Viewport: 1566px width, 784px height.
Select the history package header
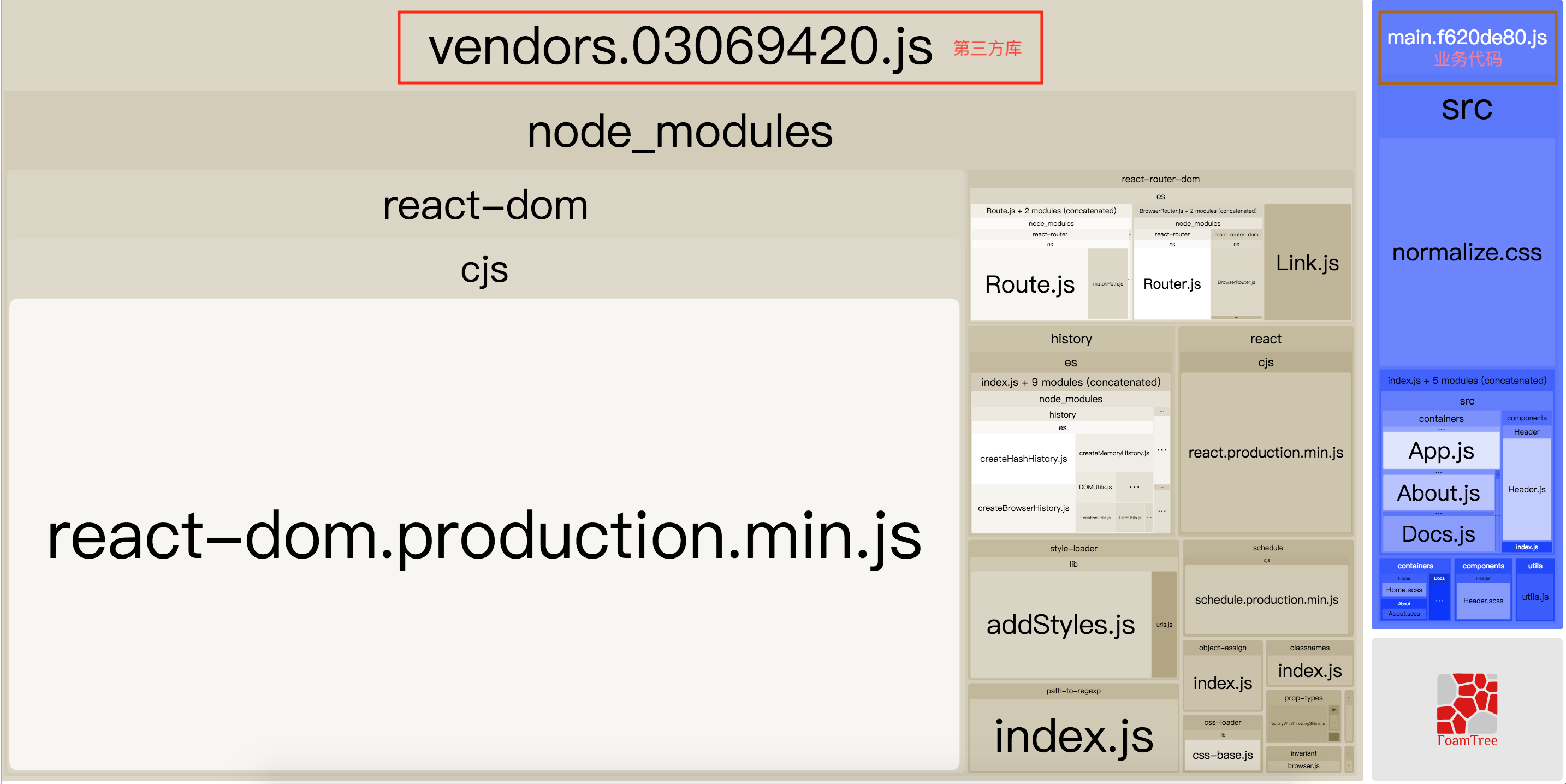pos(1071,339)
